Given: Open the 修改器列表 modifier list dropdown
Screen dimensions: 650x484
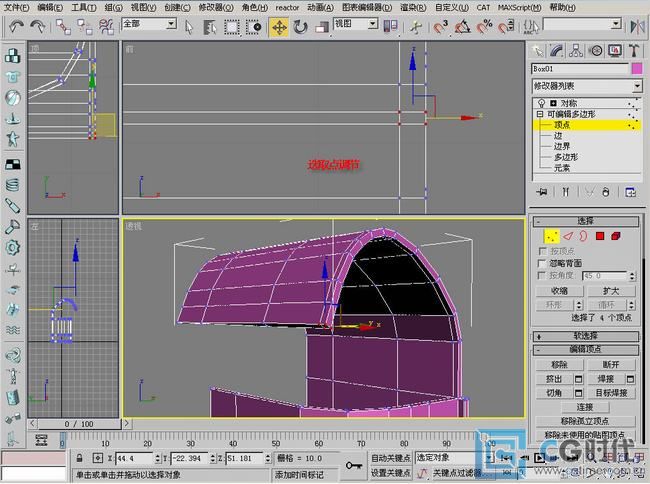Looking at the screenshot, I should coord(587,86).
